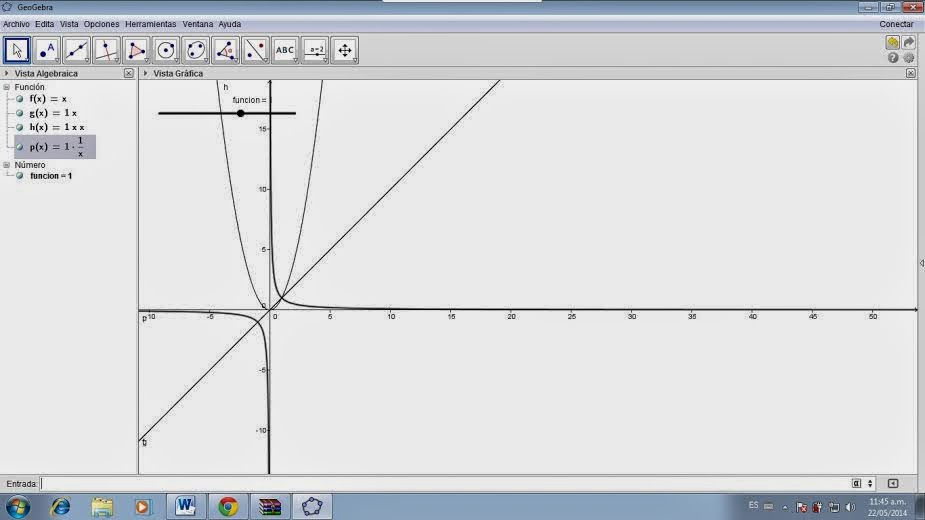
Task: Click the volume speaker tray icon
Action: pos(850,507)
